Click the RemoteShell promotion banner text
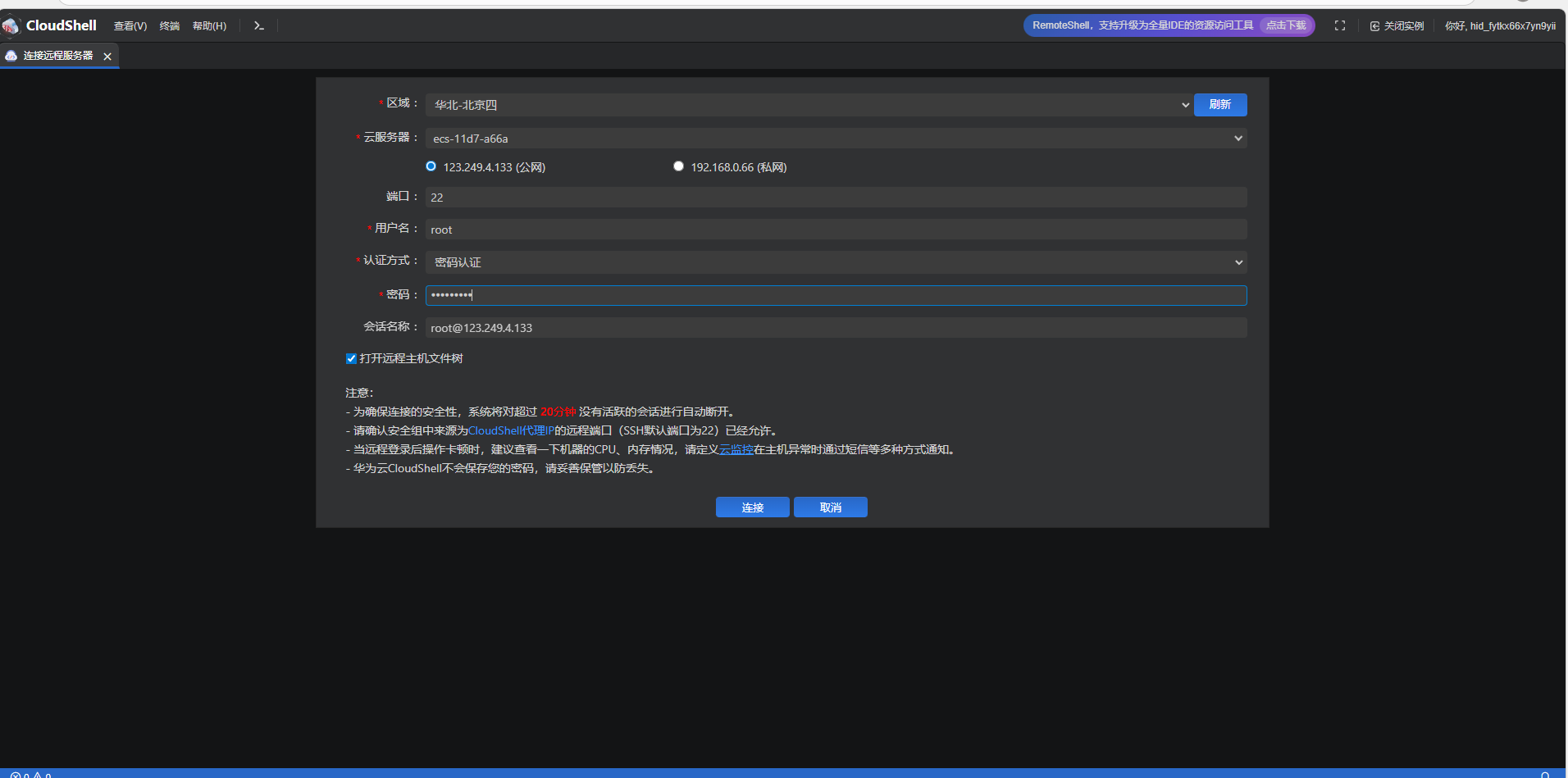 [1143, 25]
